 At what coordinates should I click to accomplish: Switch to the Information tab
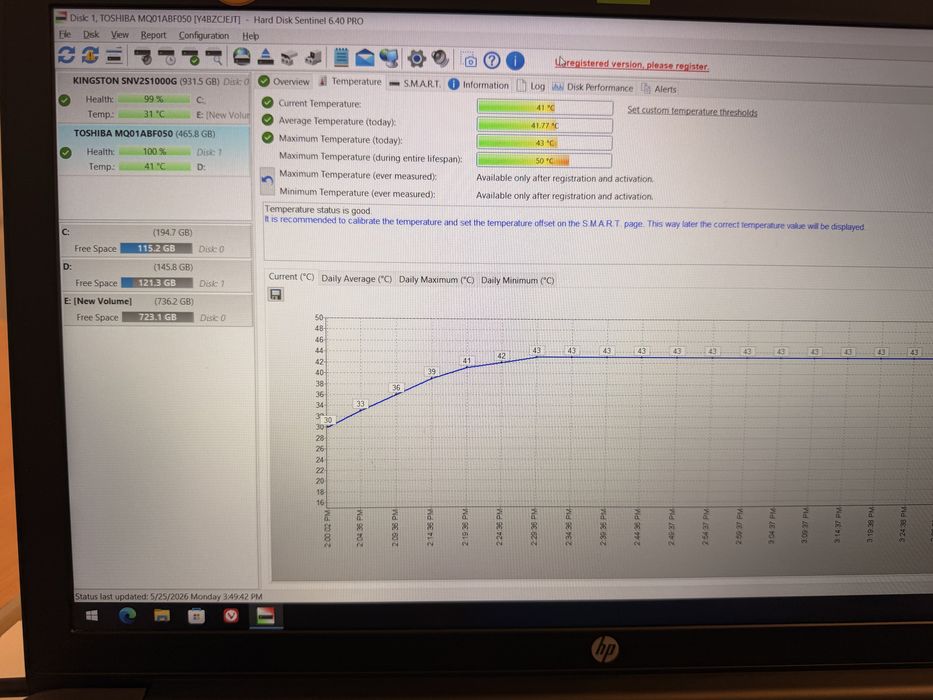click(x=478, y=85)
